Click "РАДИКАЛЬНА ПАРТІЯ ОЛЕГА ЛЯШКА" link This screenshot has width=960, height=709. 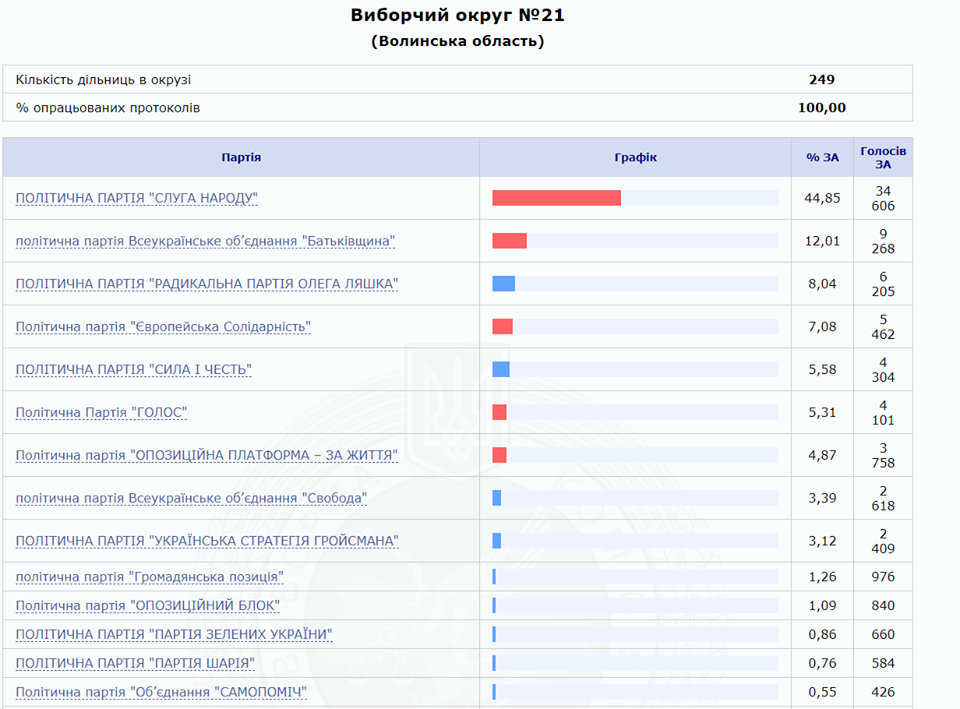click(x=207, y=284)
